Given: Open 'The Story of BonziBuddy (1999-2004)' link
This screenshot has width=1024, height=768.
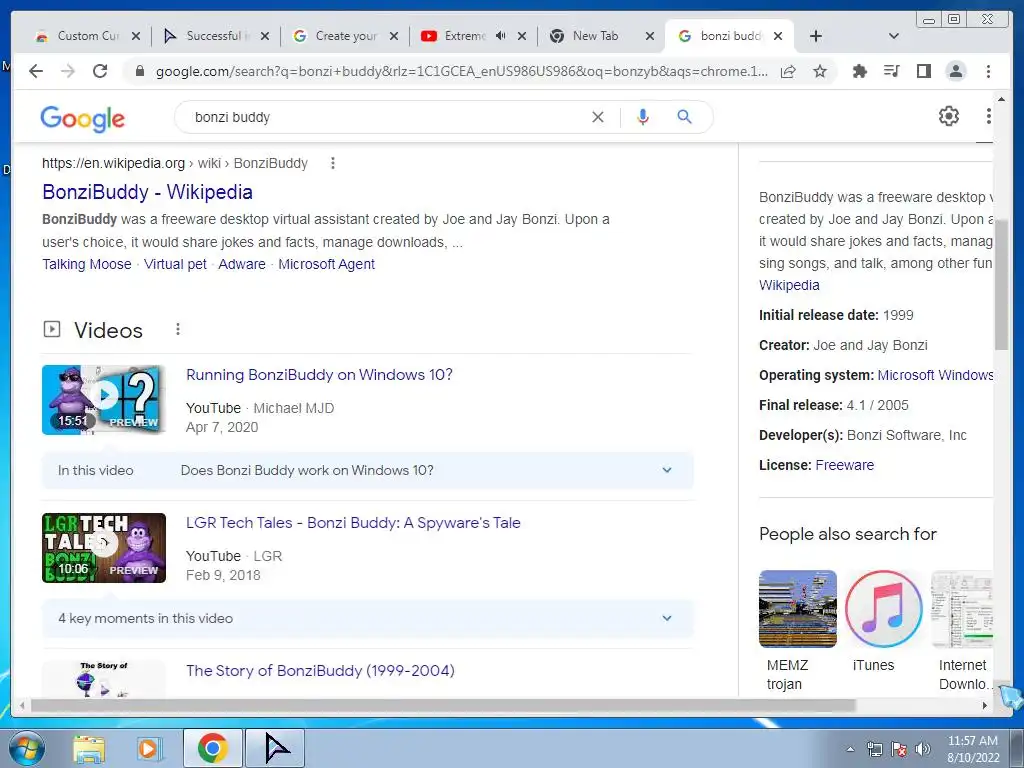Looking at the screenshot, I should pyautogui.click(x=320, y=671).
